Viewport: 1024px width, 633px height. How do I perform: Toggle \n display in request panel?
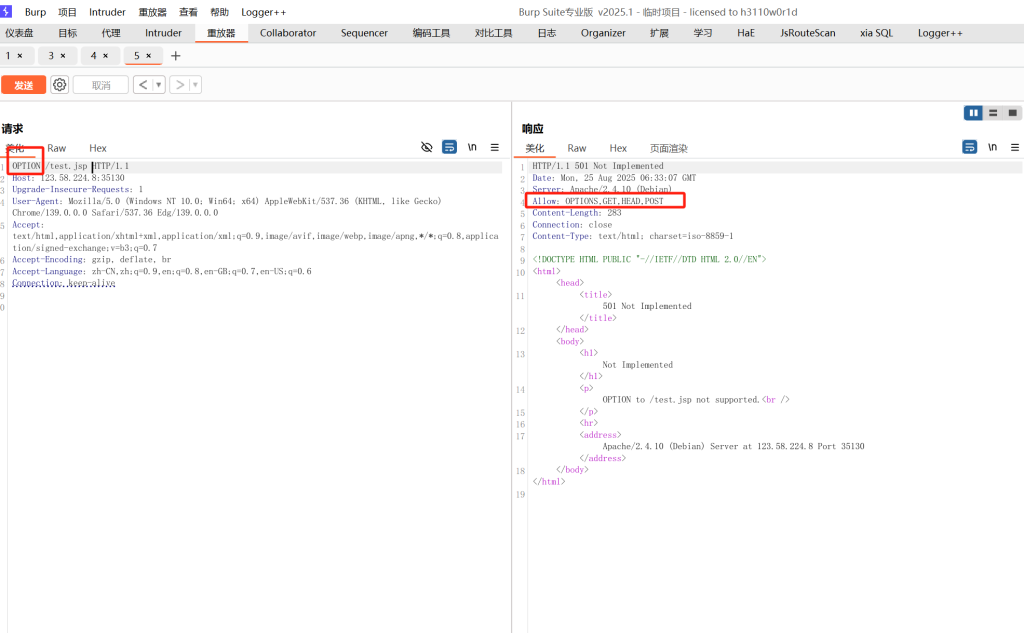click(x=472, y=147)
